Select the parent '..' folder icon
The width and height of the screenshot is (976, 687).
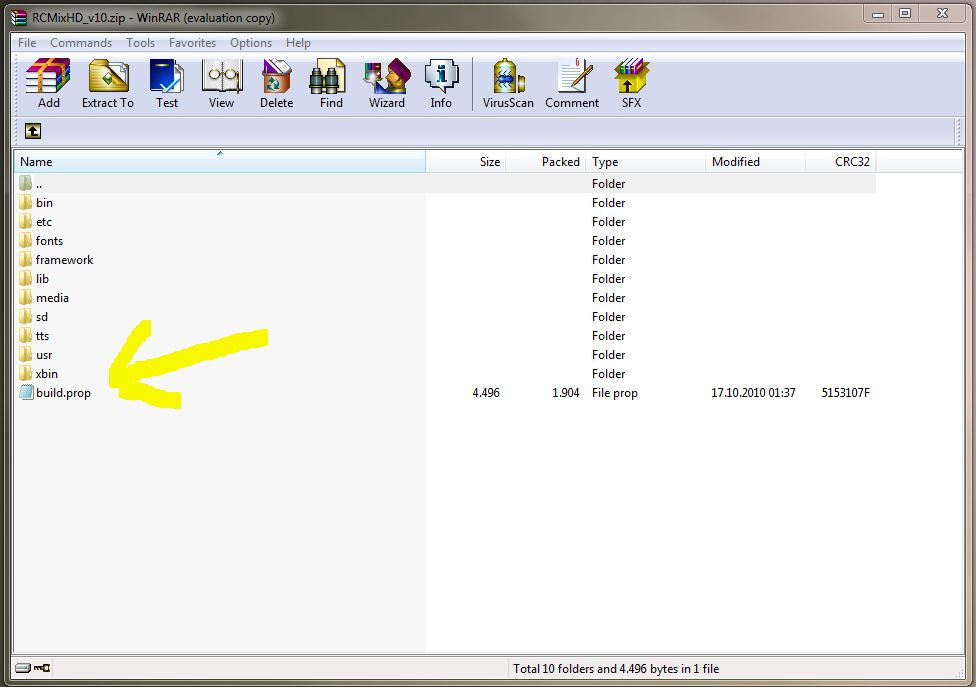(x=26, y=183)
